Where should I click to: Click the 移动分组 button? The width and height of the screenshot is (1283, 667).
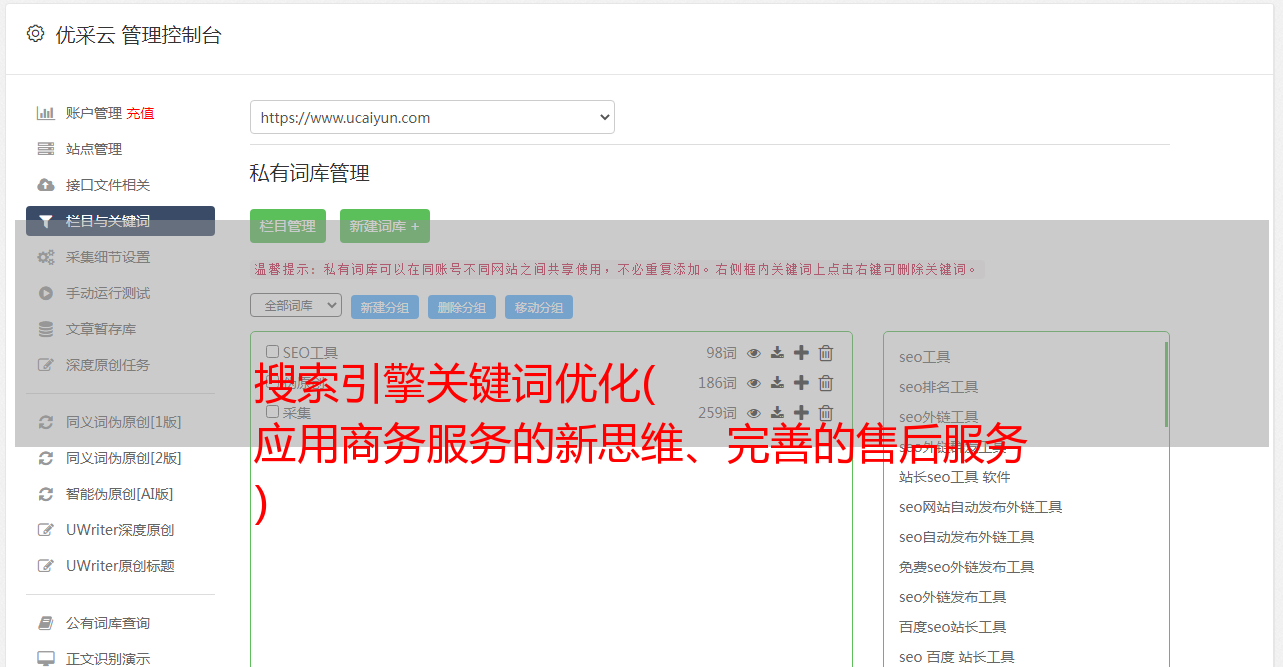click(539, 307)
